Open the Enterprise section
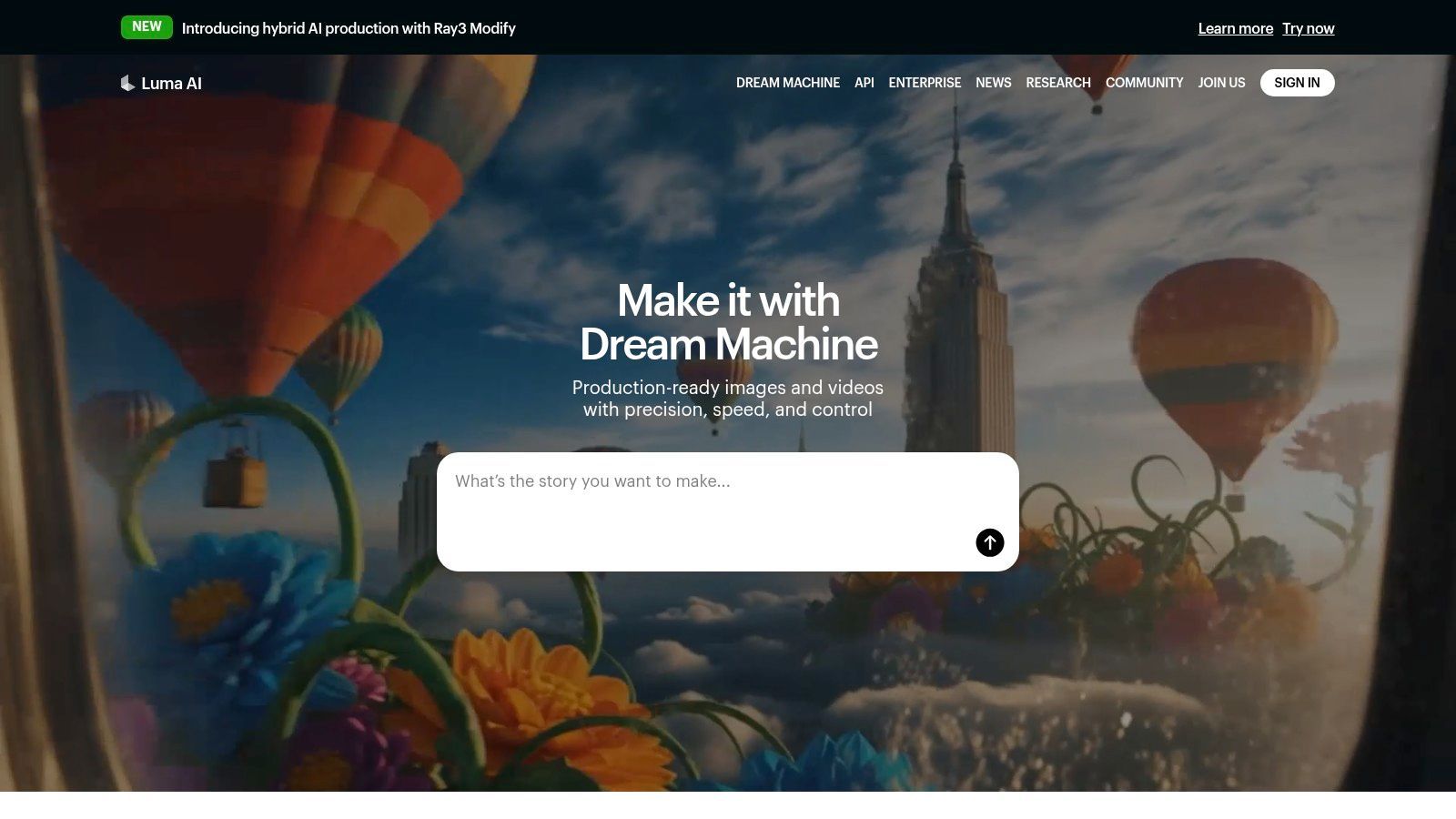Screen dimensions: 1456x819 click(925, 83)
